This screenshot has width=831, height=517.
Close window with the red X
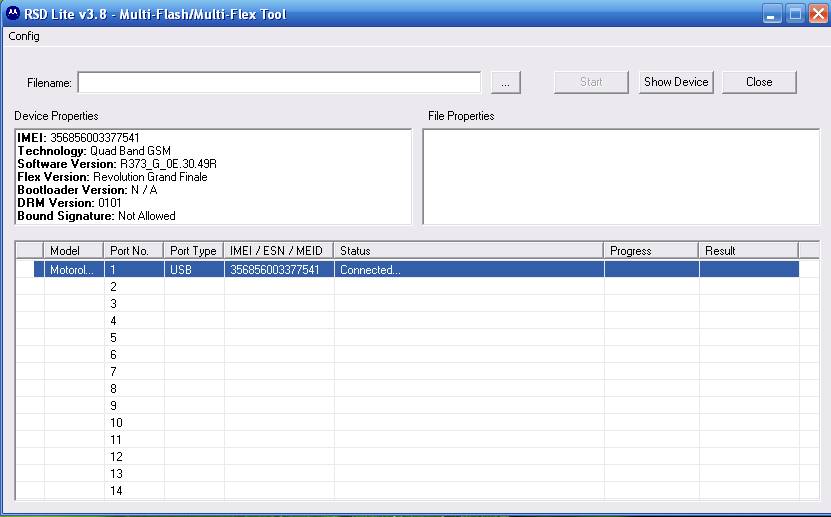coord(818,14)
